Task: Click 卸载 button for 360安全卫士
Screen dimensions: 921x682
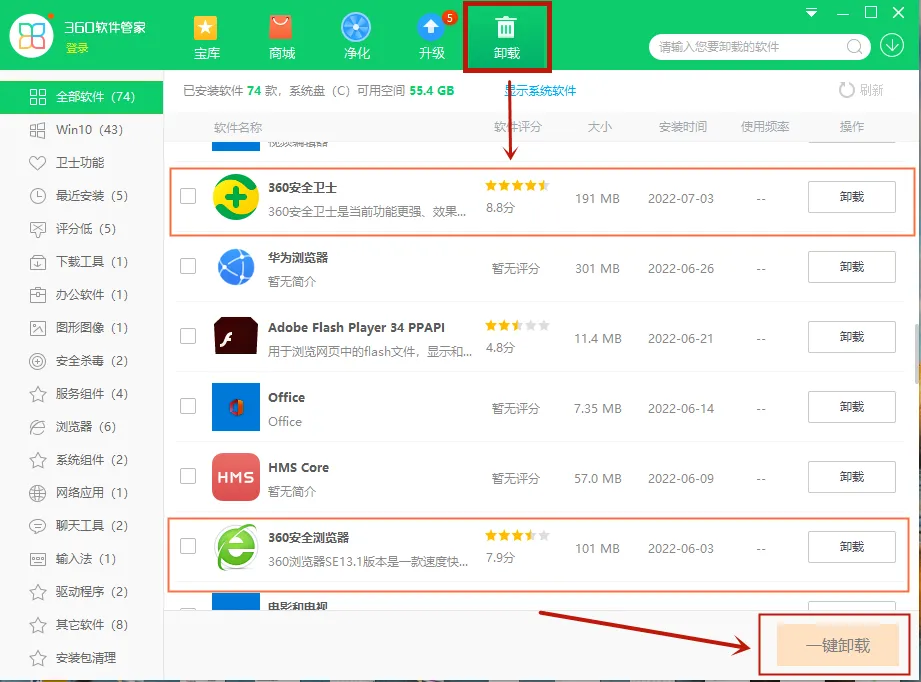Action: [852, 197]
